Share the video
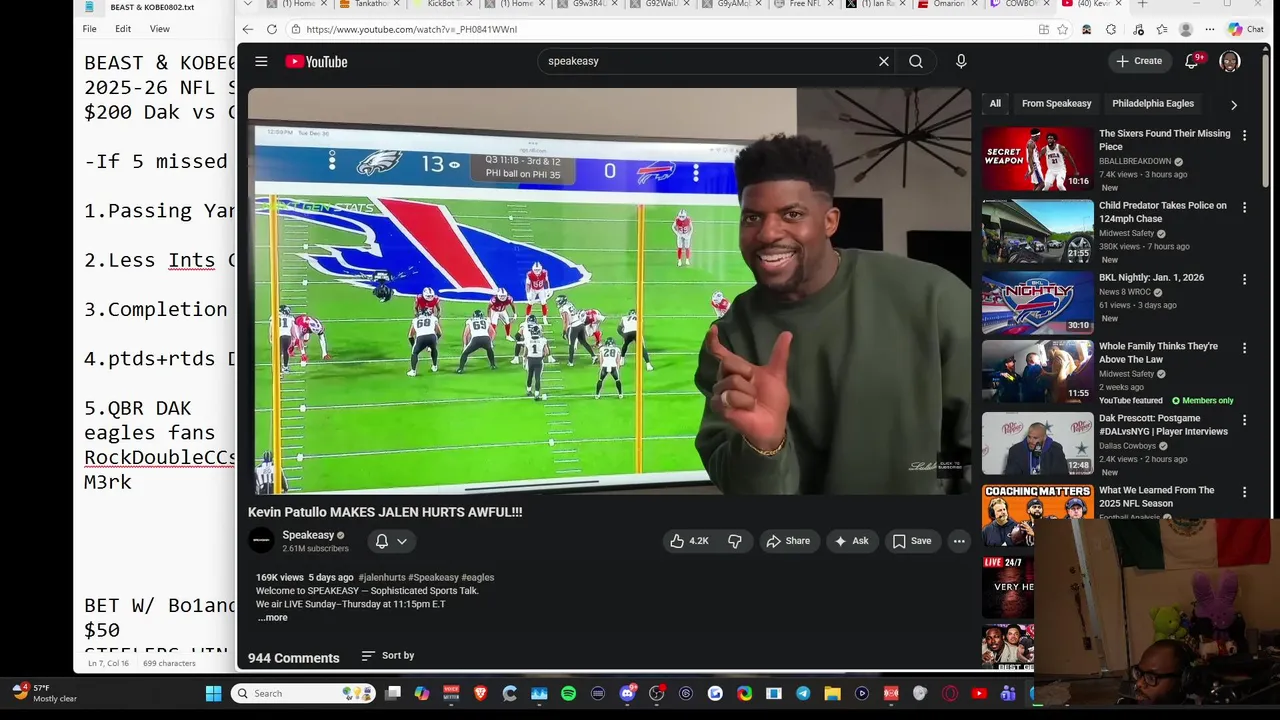Screen dimensions: 1280x720 click(x=788, y=541)
